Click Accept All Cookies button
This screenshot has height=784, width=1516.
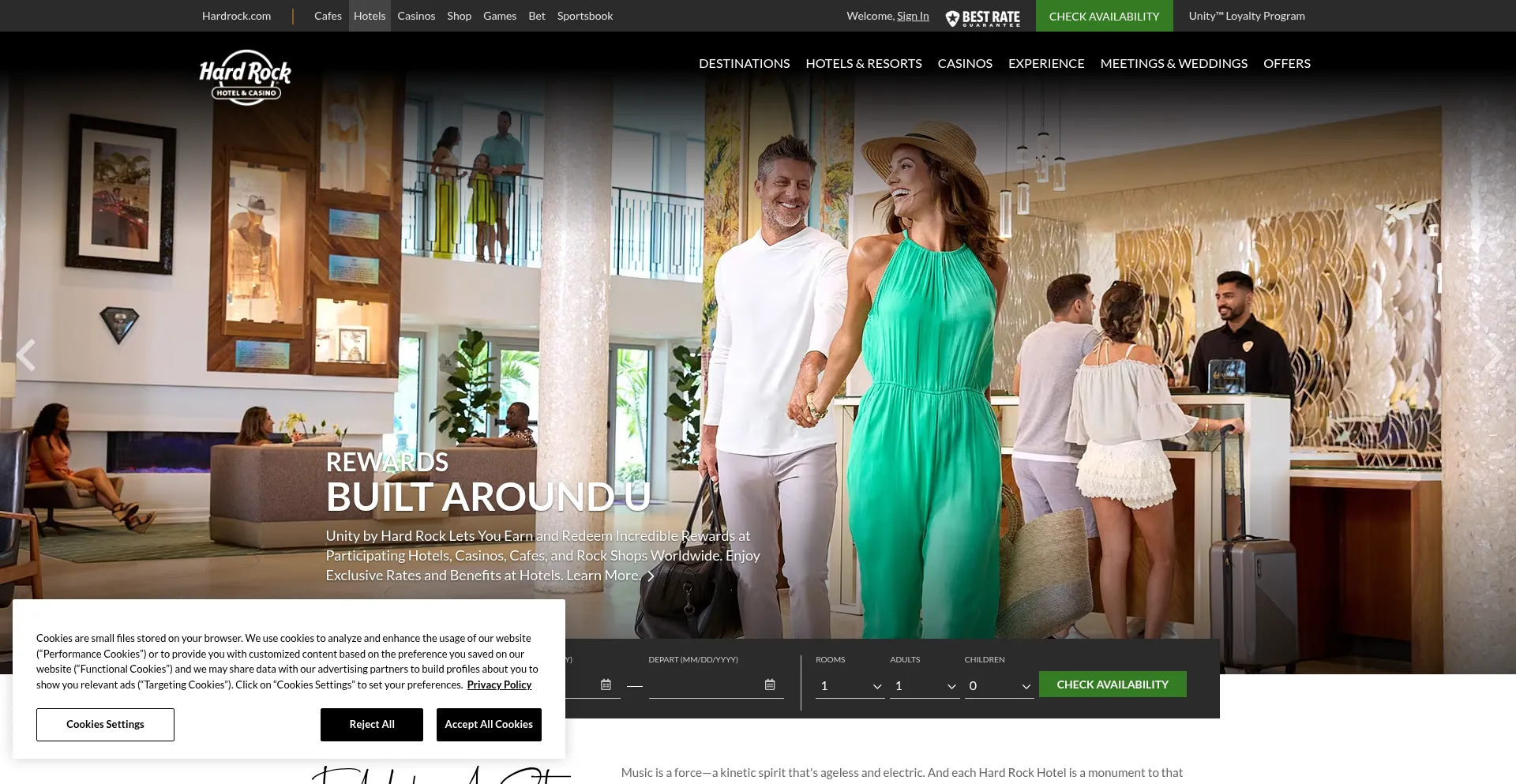point(489,724)
